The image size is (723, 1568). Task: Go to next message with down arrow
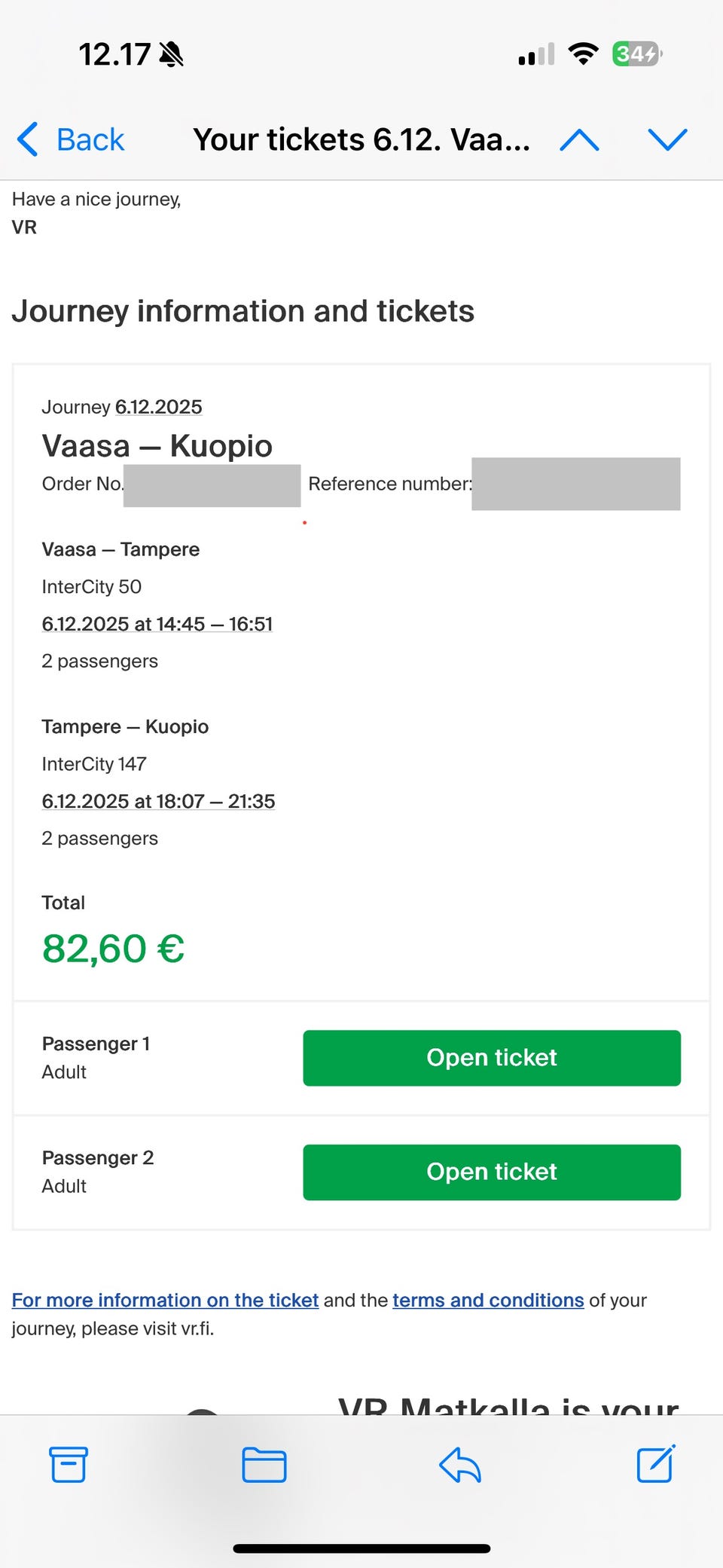click(667, 139)
